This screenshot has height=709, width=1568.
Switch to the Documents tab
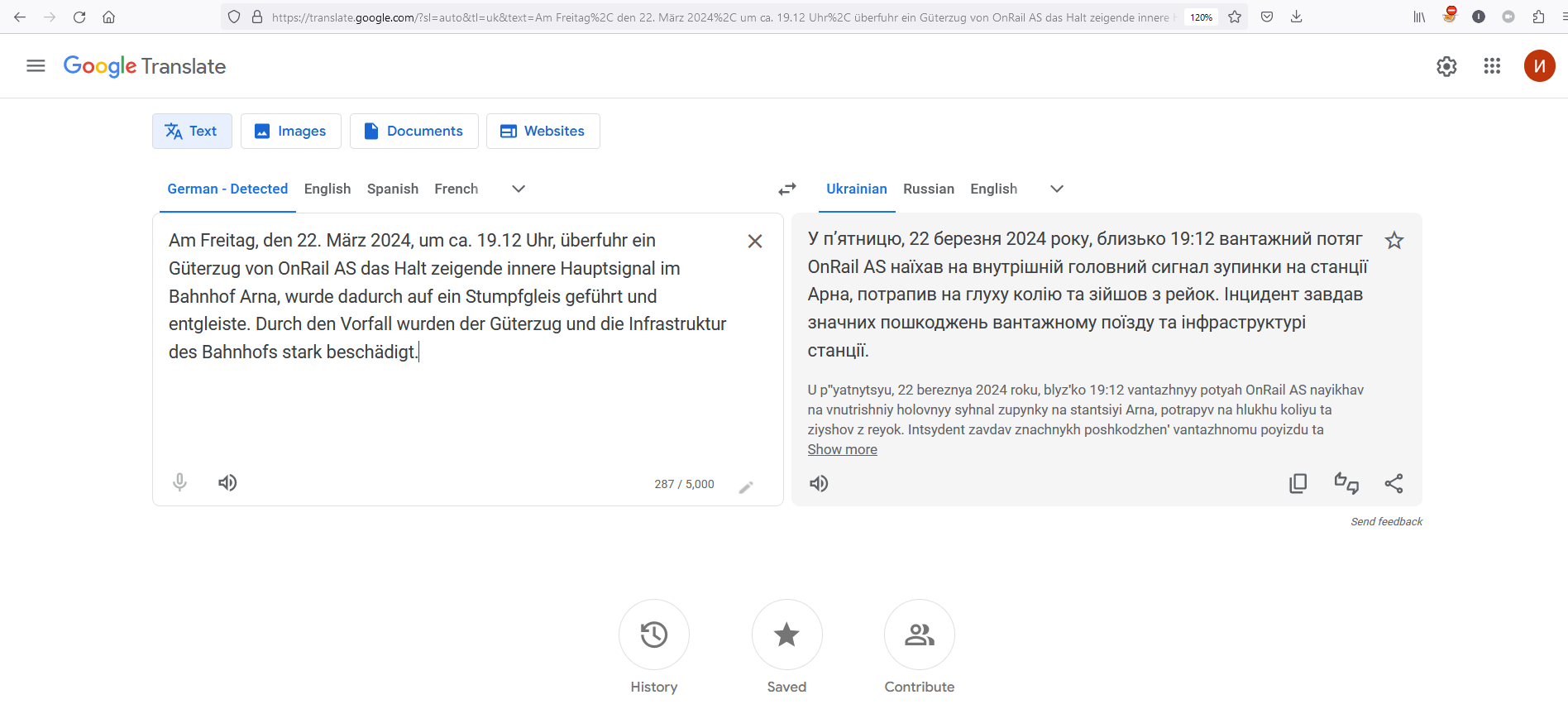[414, 131]
